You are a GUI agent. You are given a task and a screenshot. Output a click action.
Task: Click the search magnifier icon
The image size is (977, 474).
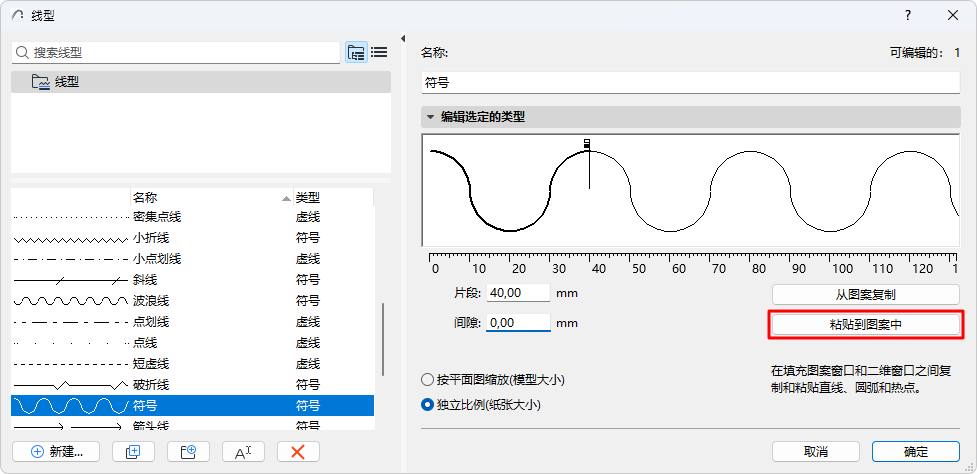click(x=22, y=53)
